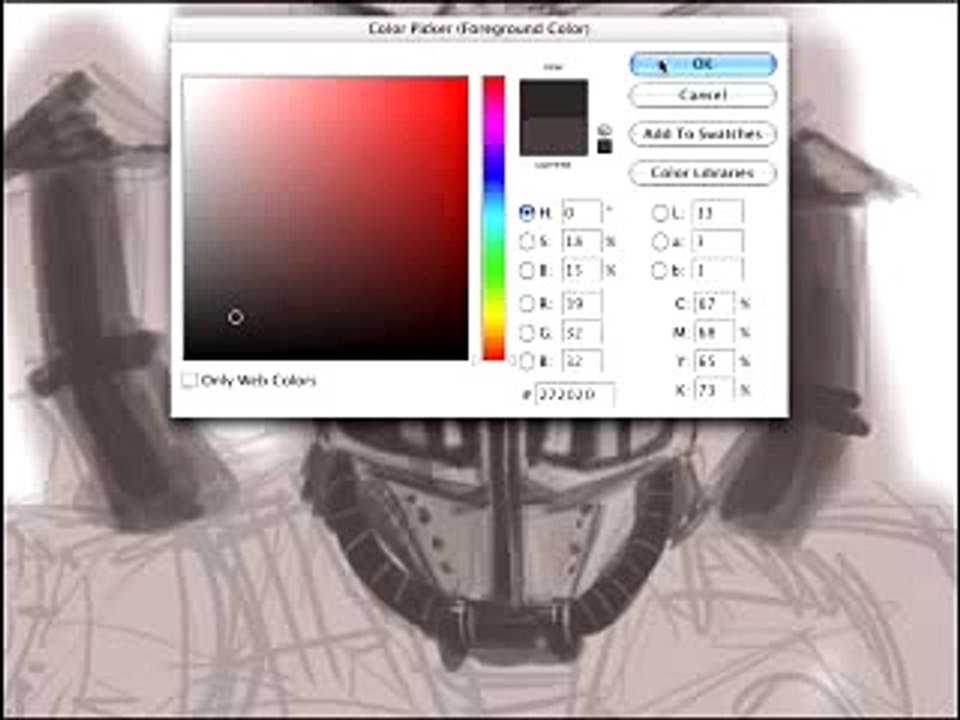
Task: Click the out-of-gamut warning icon
Action: pyautogui.click(x=604, y=130)
